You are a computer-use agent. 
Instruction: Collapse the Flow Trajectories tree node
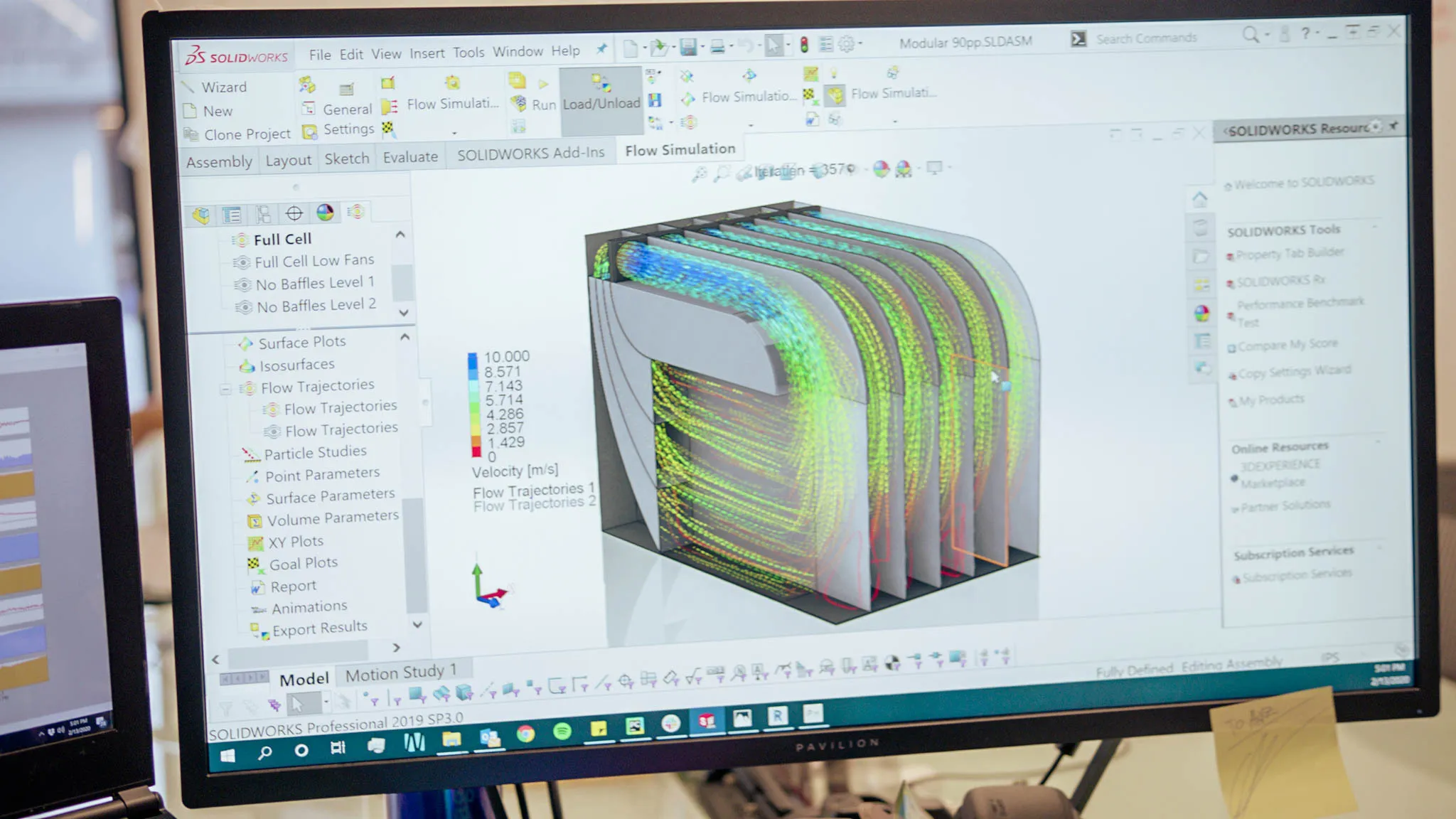coord(226,389)
